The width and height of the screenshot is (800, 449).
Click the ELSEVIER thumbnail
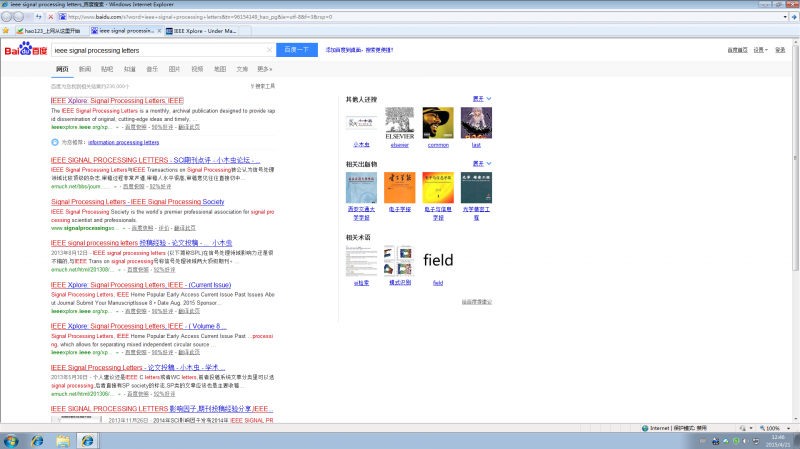pos(399,123)
